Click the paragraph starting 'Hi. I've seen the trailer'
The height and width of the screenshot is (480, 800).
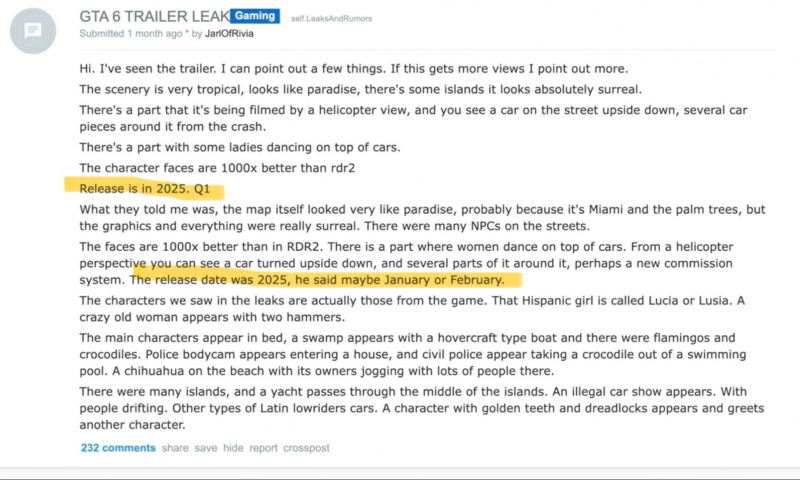[x=354, y=69]
